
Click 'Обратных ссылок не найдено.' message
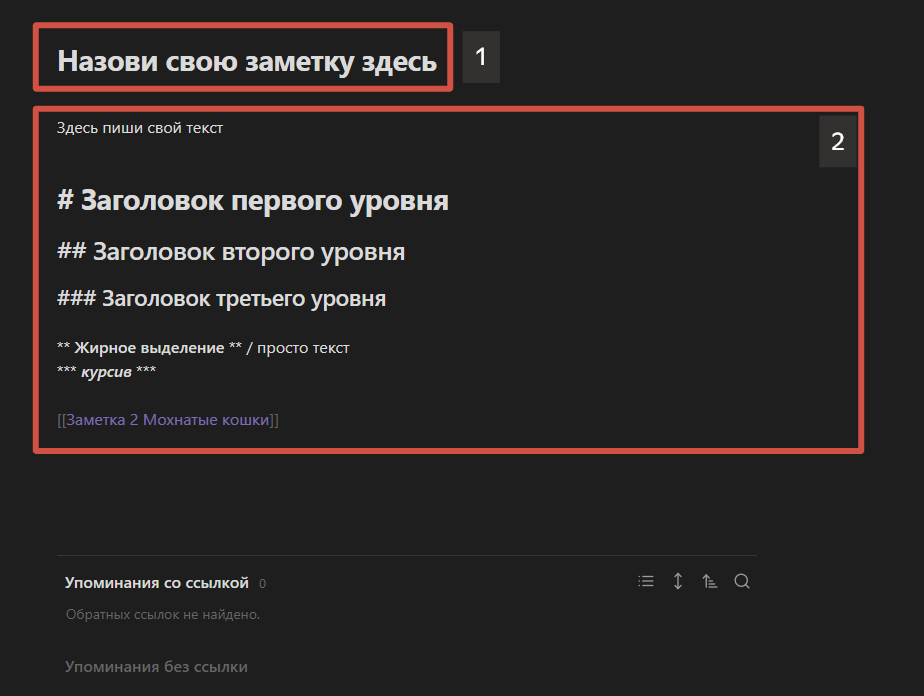(x=163, y=614)
